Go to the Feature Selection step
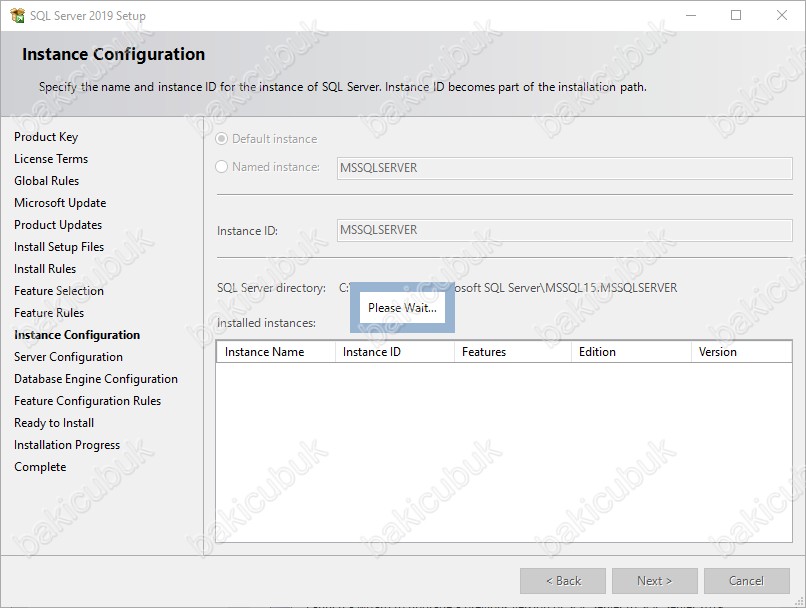Image resolution: width=806 pixels, height=608 pixels. point(59,291)
